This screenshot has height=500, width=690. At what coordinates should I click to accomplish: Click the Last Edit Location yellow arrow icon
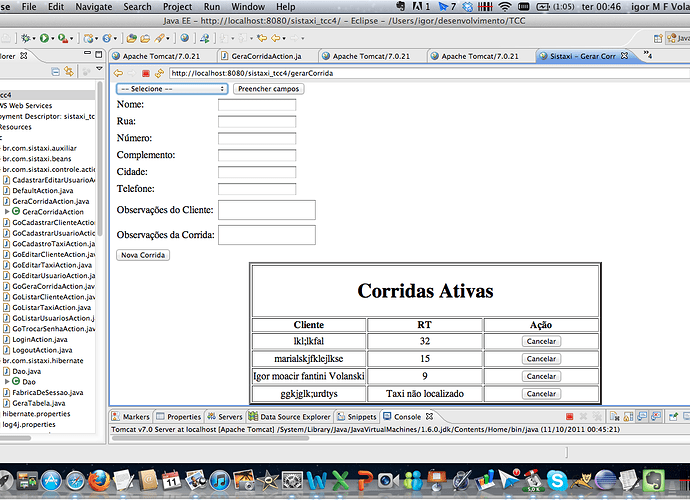point(262,38)
